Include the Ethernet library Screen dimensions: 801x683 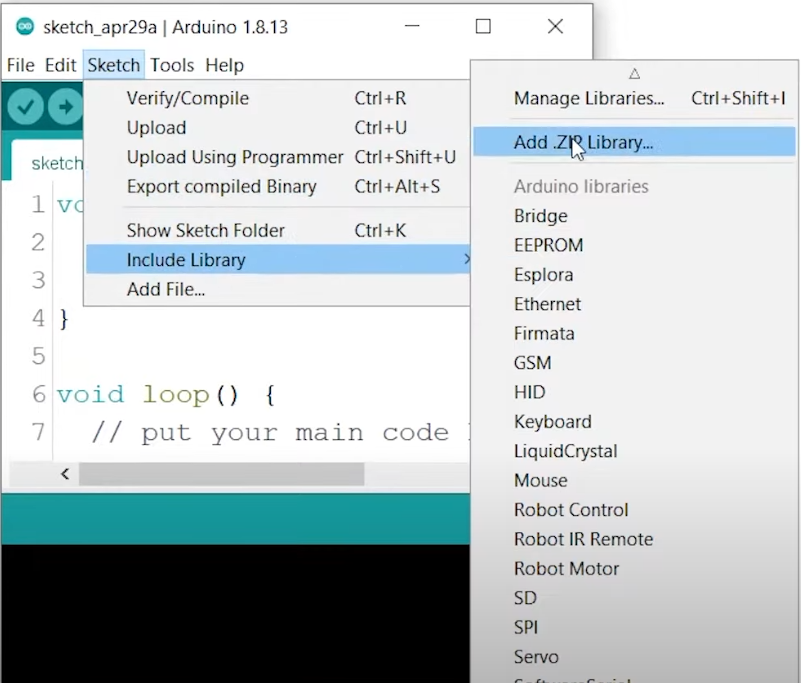click(634, 304)
